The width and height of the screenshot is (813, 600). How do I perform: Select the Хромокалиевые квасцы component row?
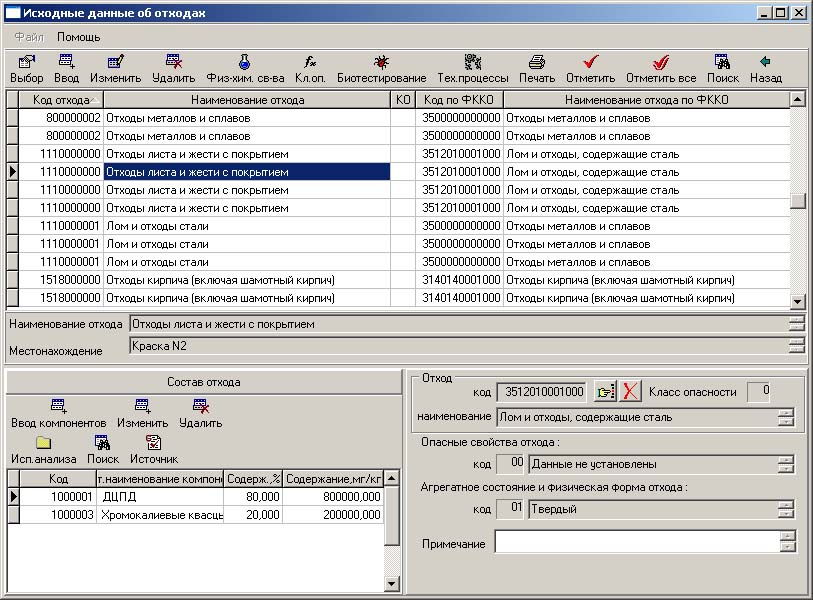160,514
